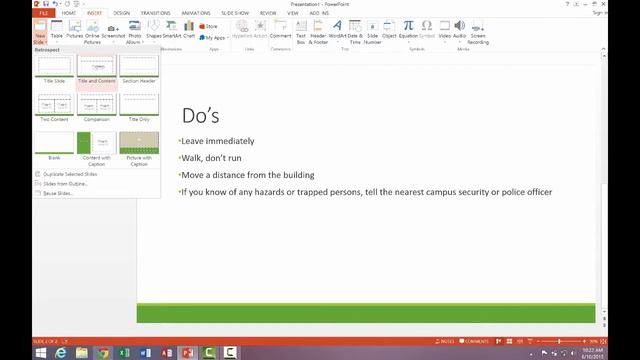Screen dimensions: 640x360
Task: Click the Audio speaker icon
Action: tap(459, 26)
